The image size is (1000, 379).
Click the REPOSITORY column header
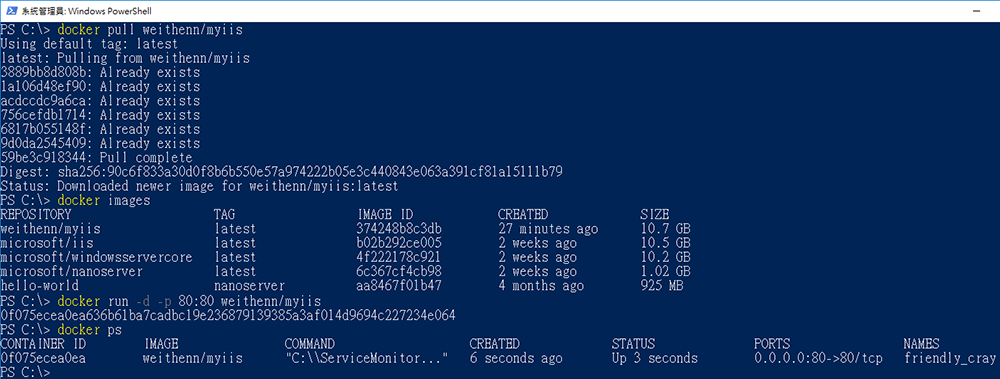(36, 214)
